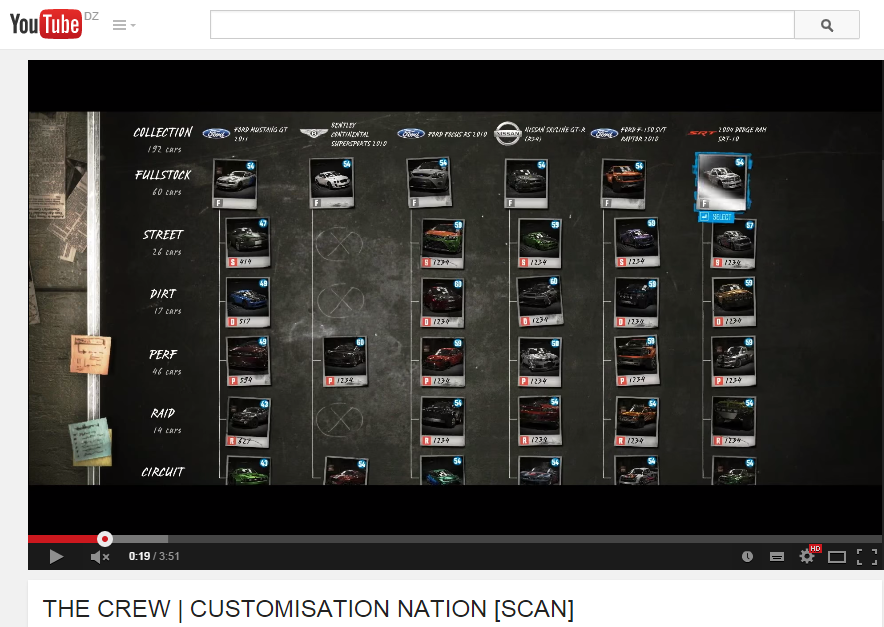Click the PERF 46 cars label
This screenshot has width=884, height=627.
tap(164, 362)
